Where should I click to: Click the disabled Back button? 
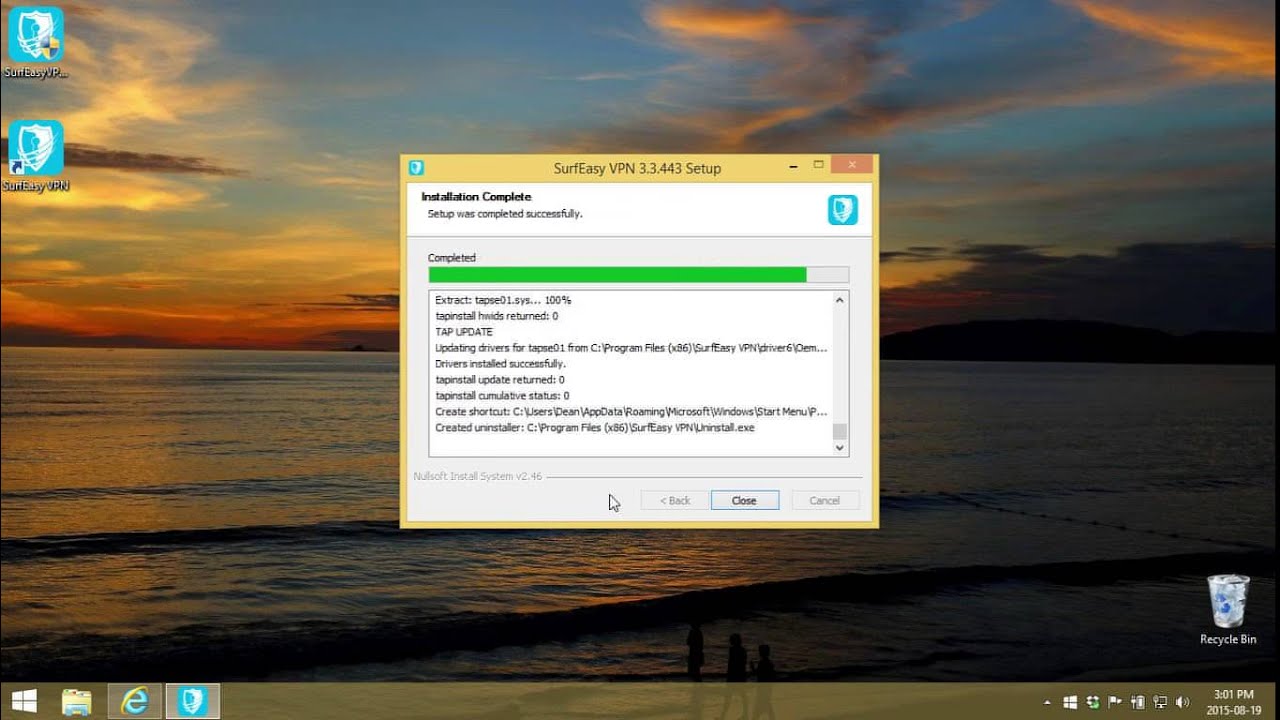point(674,500)
